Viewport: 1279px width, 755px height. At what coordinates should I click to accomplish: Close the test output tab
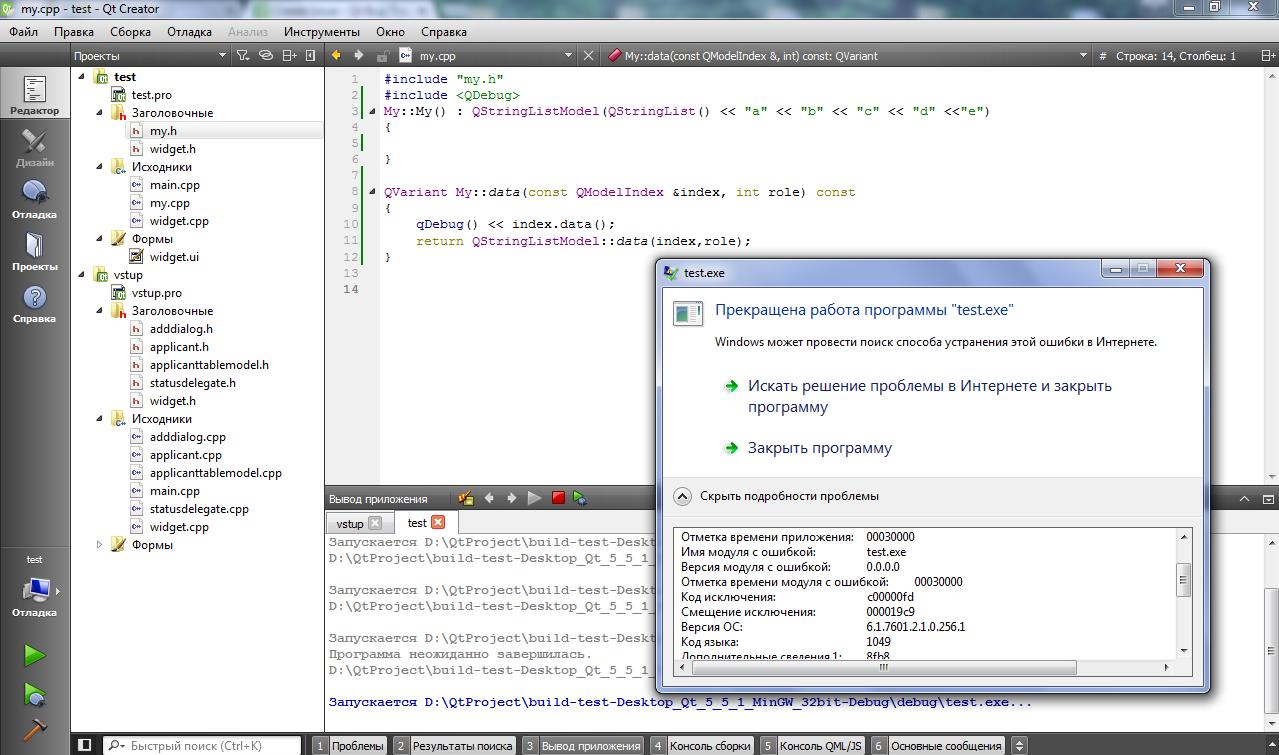pyautogui.click(x=437, y=523)
